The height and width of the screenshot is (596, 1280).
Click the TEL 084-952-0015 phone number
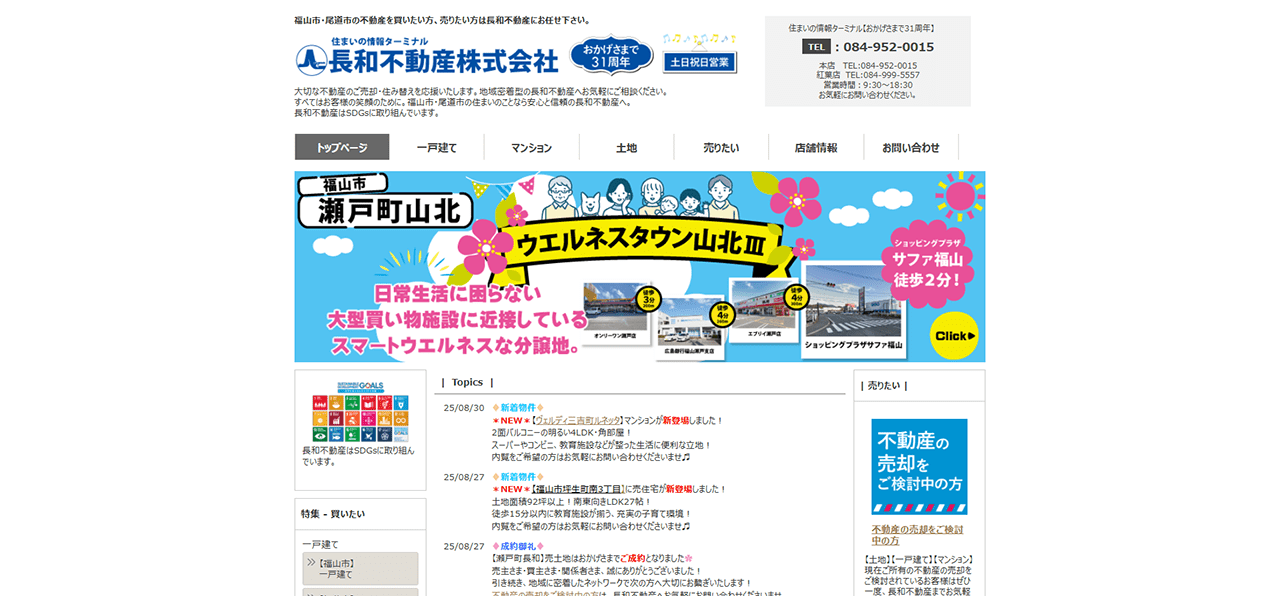tap(868, 47)
